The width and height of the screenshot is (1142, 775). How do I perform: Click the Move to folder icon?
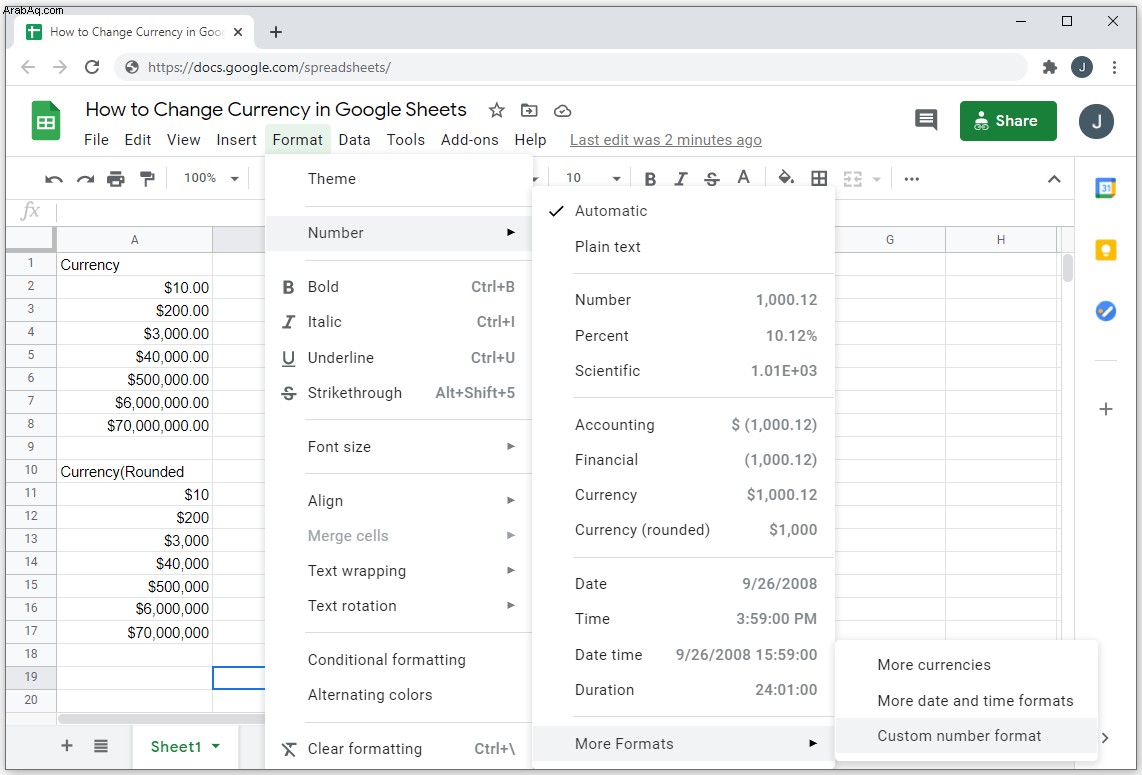click(529, 111)
